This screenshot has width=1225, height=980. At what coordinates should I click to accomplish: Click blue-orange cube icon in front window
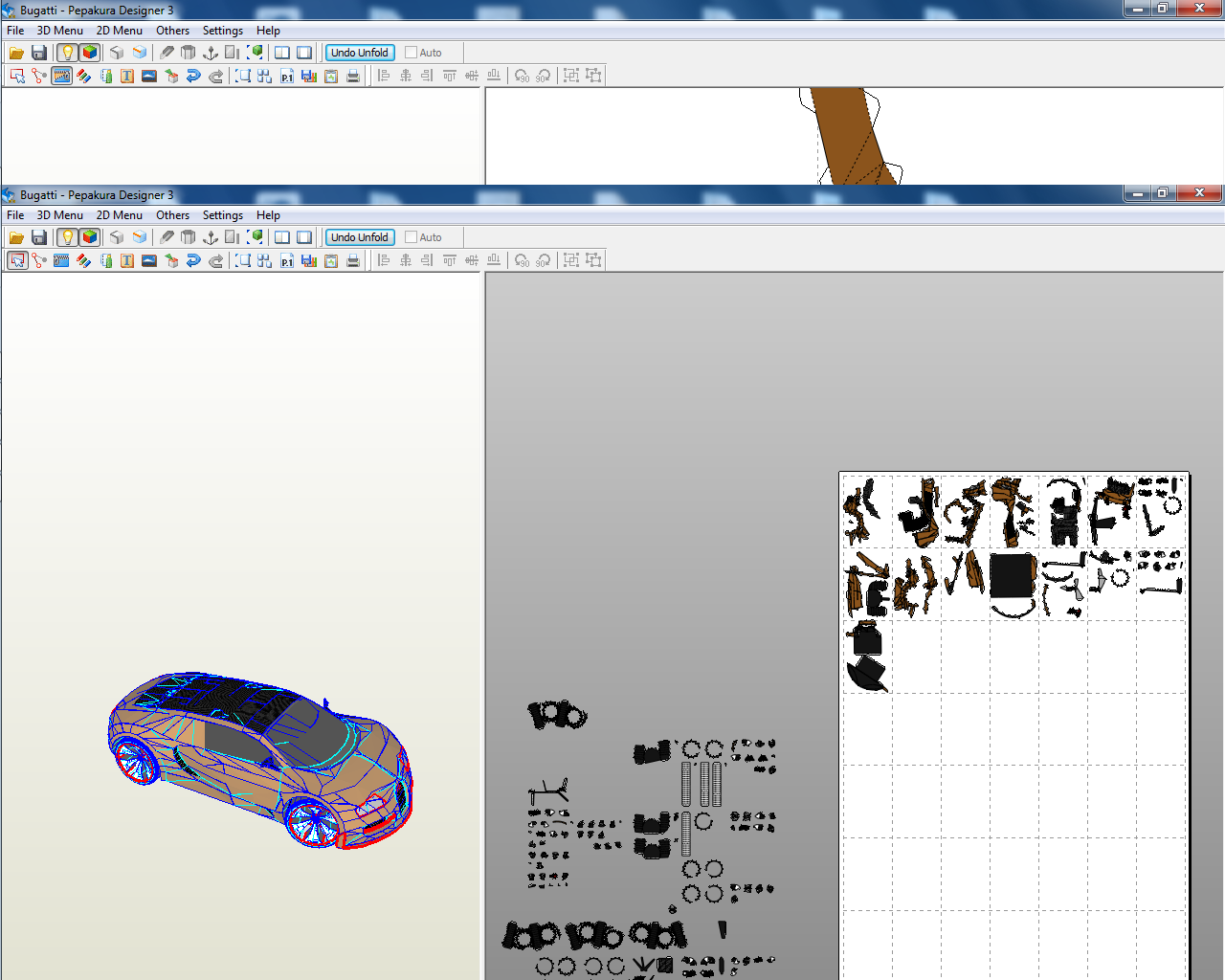pyautogui.click(x=140, y=237)
